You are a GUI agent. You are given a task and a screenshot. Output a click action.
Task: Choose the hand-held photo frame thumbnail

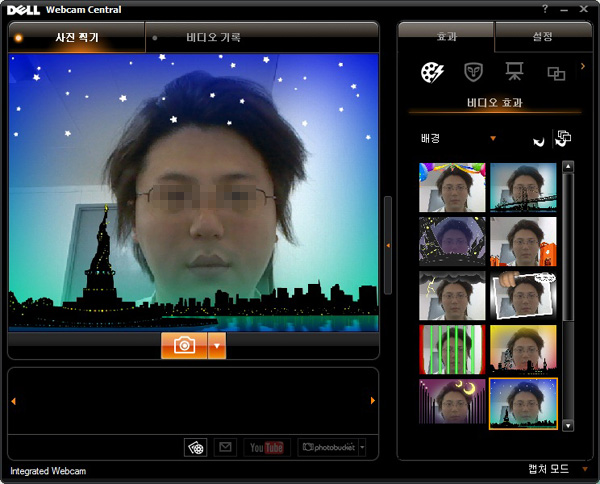tap(523, 295)
